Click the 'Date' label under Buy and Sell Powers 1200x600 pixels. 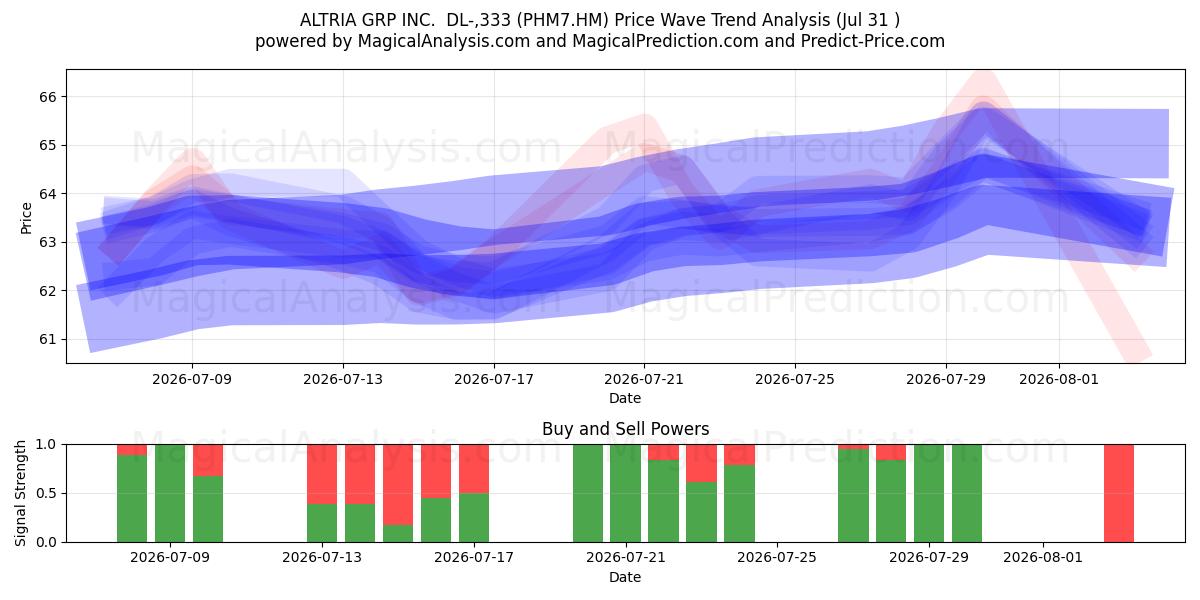click(x=625, y=577)
